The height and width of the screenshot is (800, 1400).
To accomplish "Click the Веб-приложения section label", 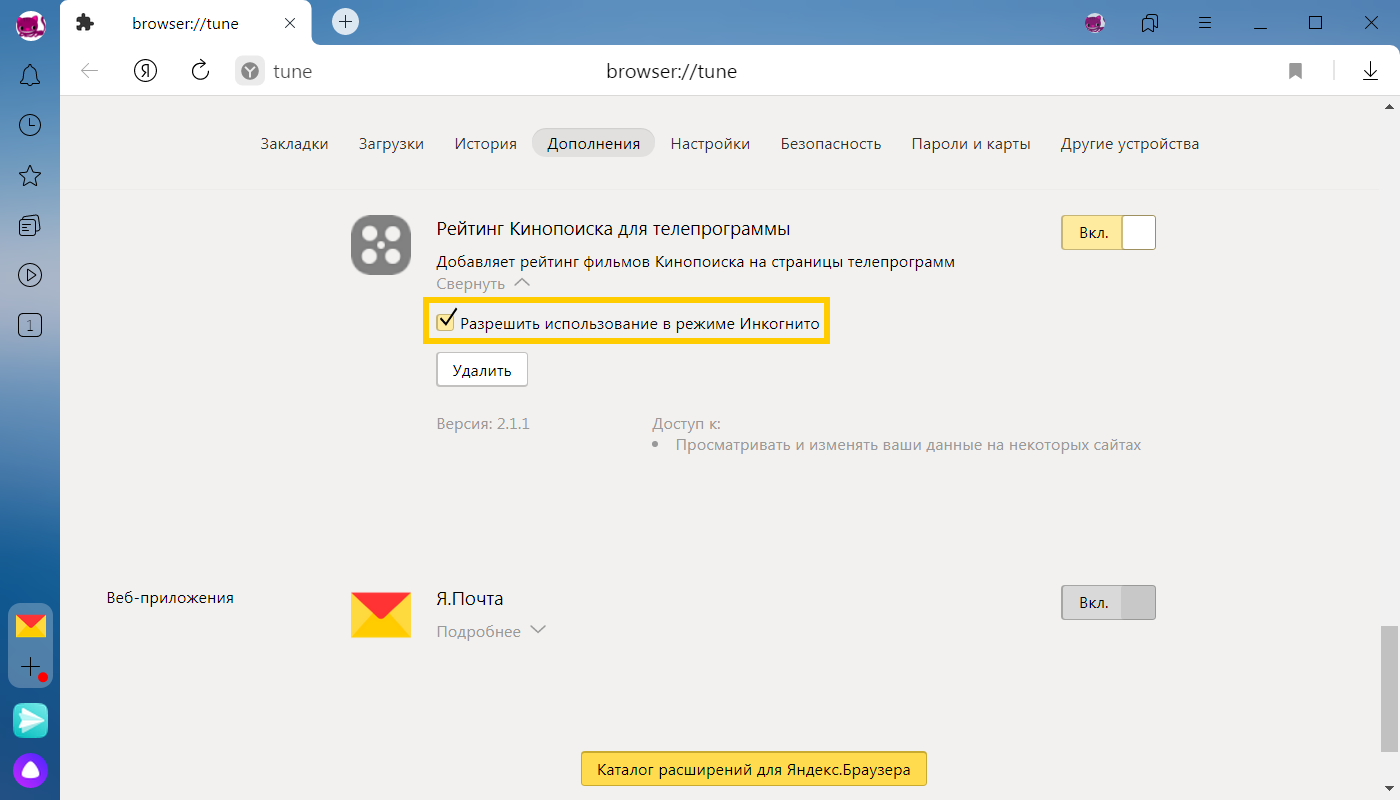I will tap(170, 598).
